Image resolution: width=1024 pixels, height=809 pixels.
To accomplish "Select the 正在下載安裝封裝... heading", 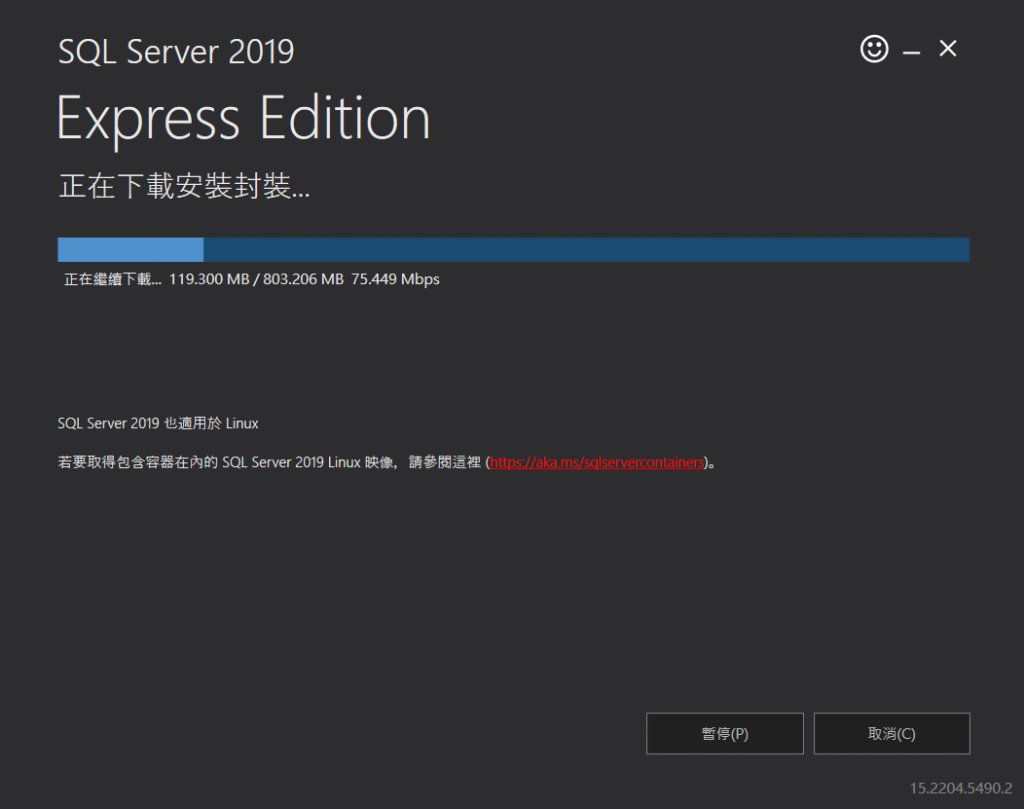I will click(184, 186).
